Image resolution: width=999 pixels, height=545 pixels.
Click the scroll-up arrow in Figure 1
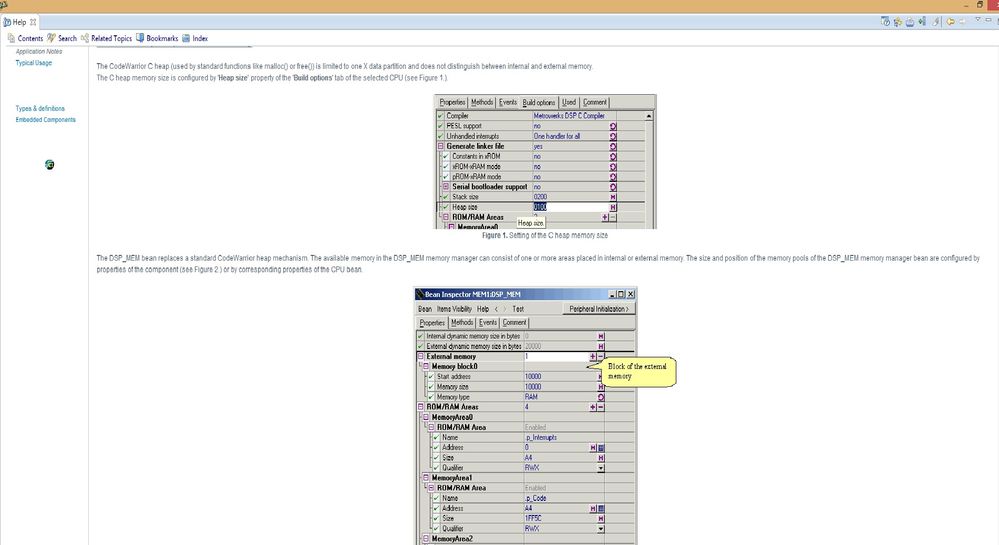point(649,116)
